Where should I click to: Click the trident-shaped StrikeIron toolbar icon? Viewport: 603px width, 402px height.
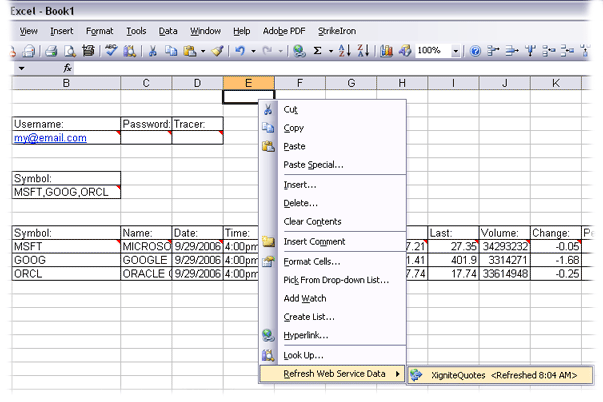[531, 51]
